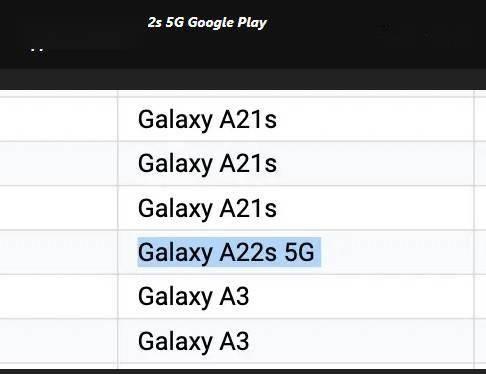
Task: Select the second Galaxy A21s row cell
Action: coord(296,164)
